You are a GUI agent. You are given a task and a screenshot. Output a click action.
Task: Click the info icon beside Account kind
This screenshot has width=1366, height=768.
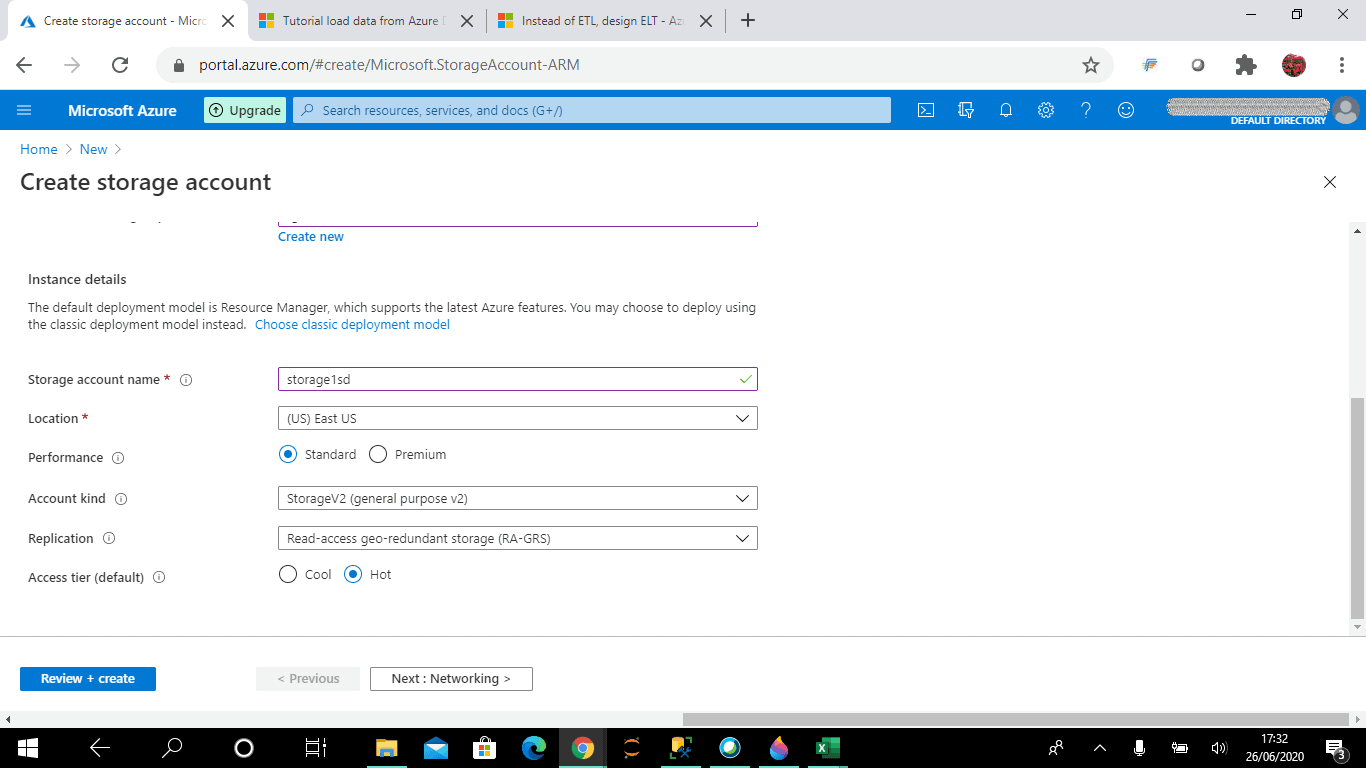(121, 498)
